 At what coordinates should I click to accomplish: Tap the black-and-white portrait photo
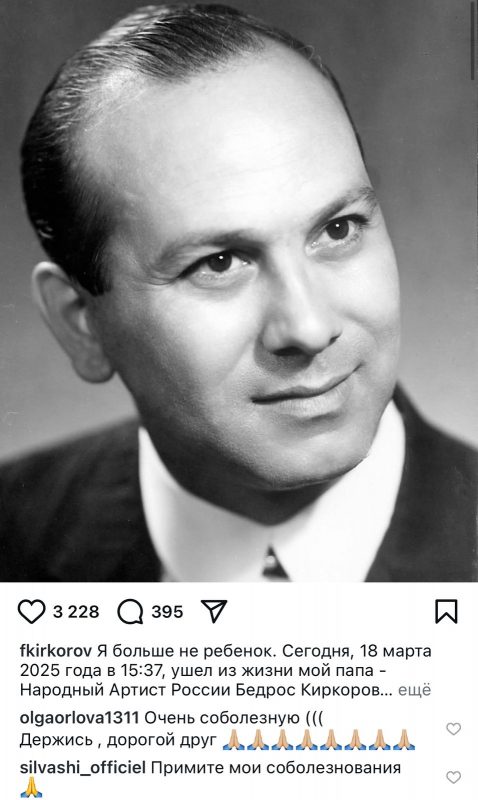[239, 291]
